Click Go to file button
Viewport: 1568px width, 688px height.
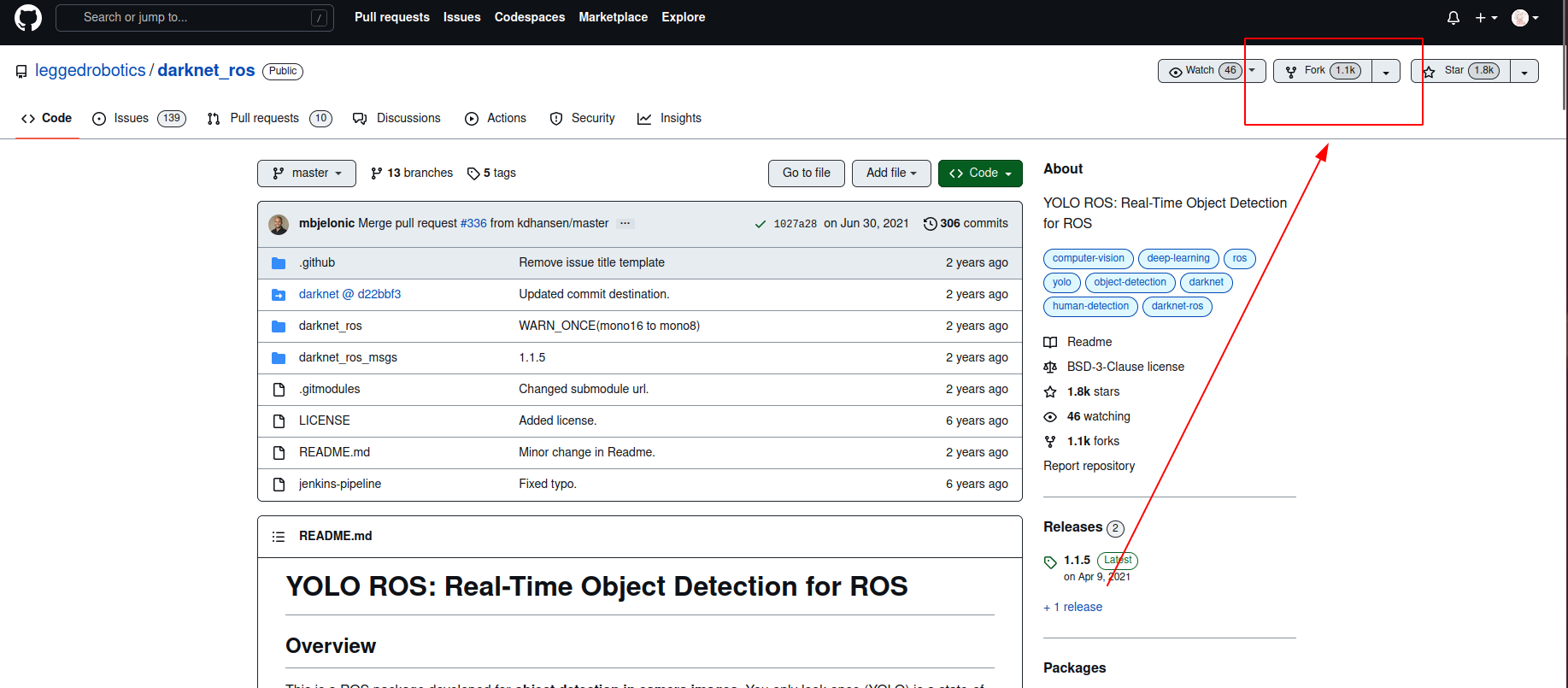coord(807,173)
